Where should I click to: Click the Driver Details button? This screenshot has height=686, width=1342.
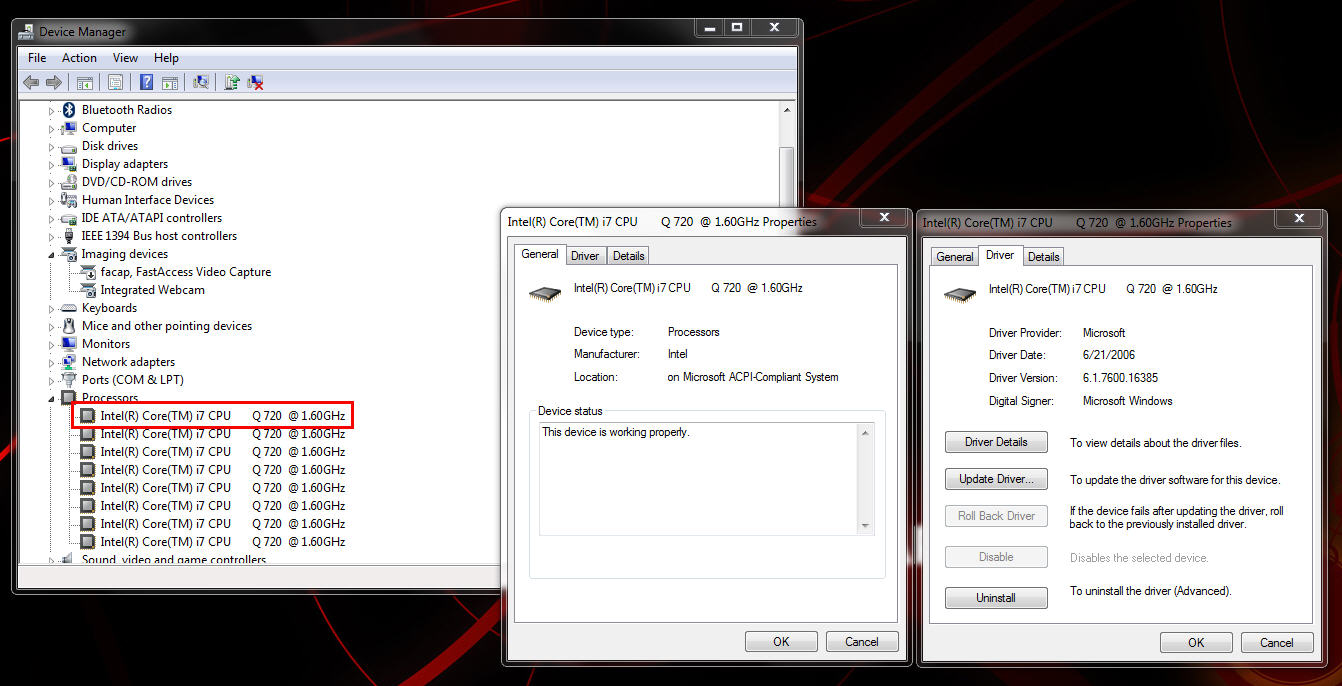(996, 442)
